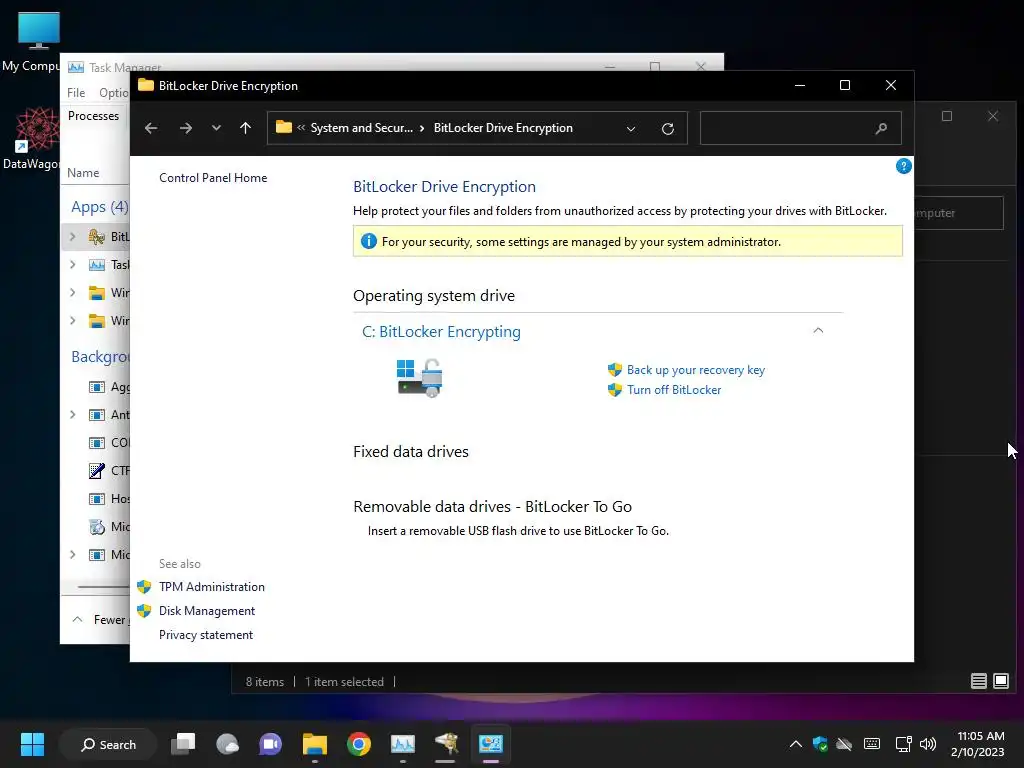Switch to BitLocker keys taskbar icon
The width and height of the screenshot is (1024, 768).
[x=447, y=744]
